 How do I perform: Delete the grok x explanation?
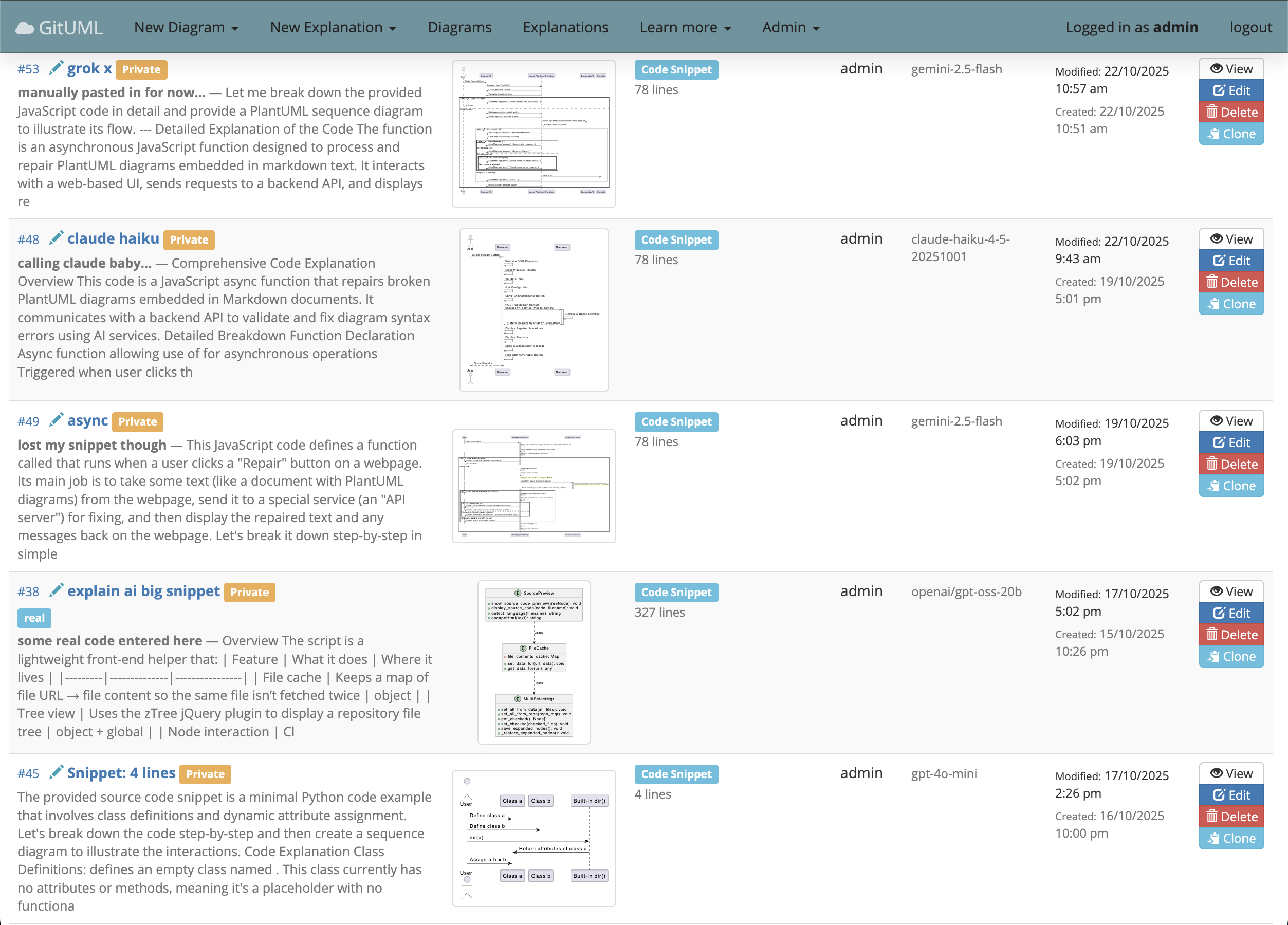1231,112
